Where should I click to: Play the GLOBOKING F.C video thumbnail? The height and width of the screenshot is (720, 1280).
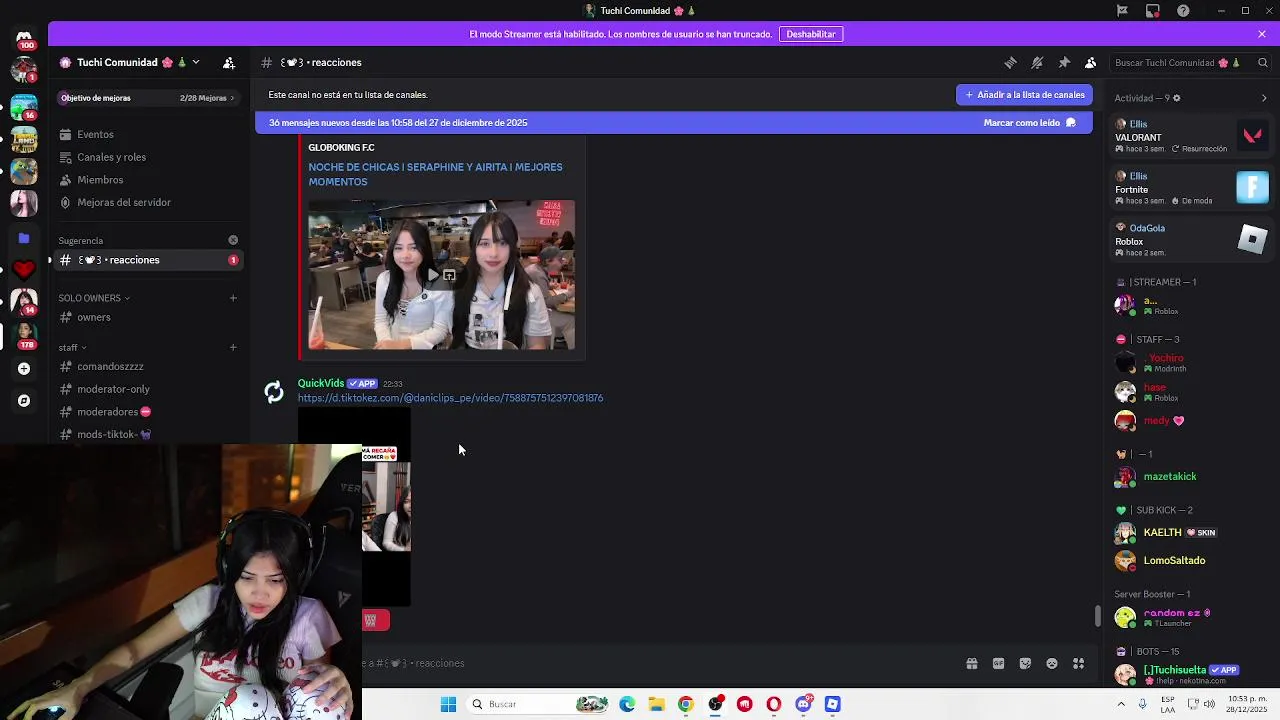point(441,275)
